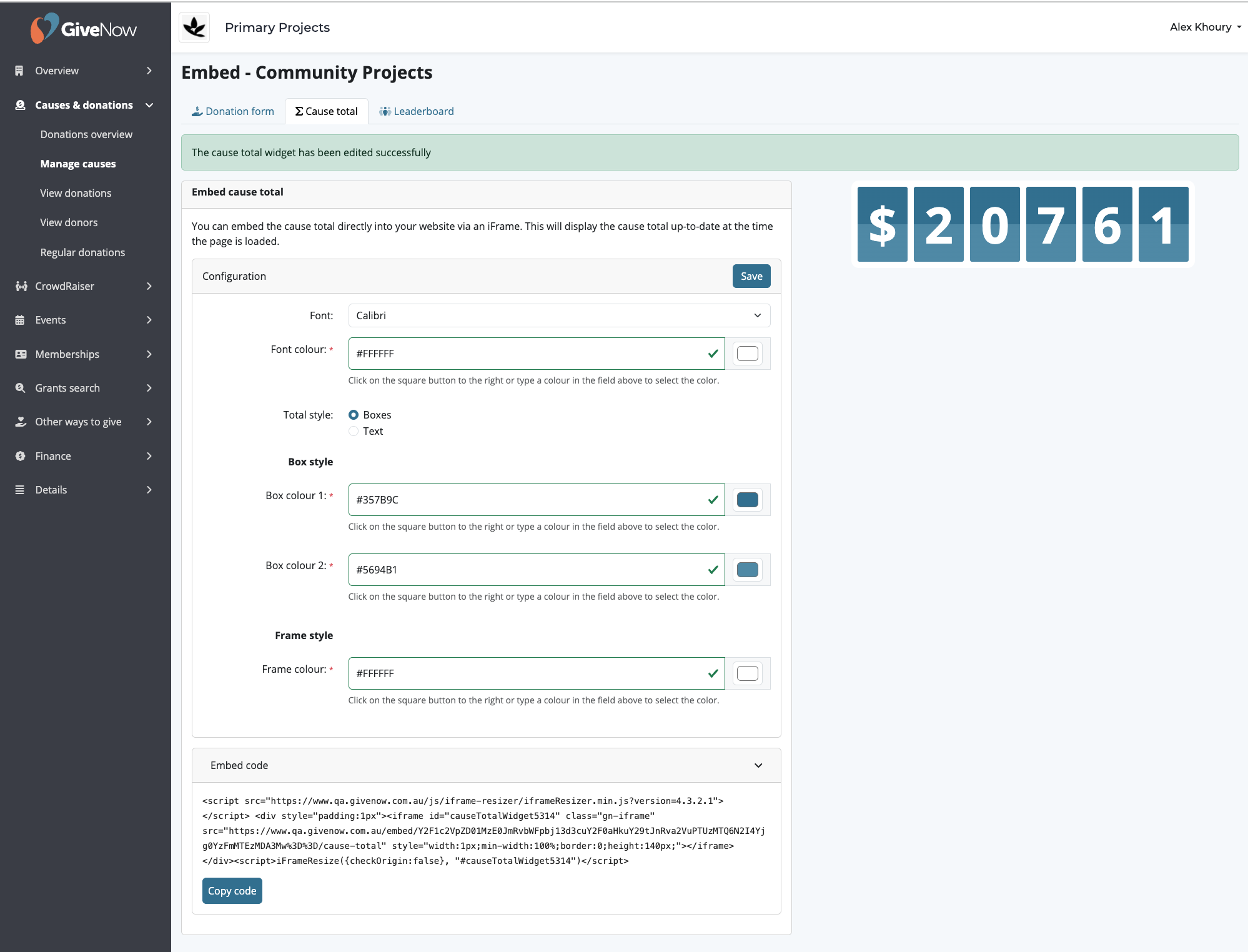Click the Font colour hex input field
Viewport: 1248px width, 952px height.
(537, 354)
